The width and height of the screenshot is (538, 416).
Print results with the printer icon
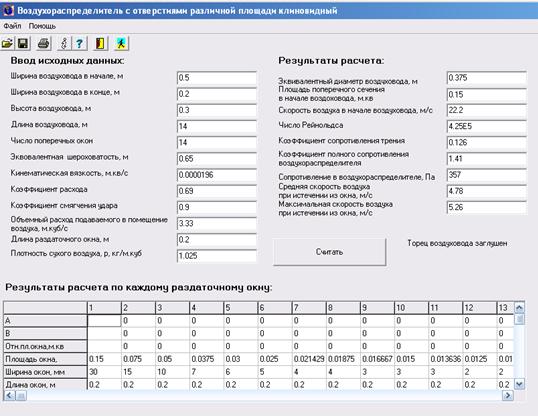[44, 44]
